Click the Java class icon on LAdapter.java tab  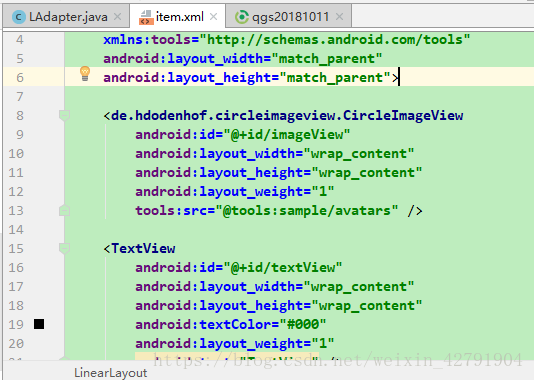[x=19, y=17]
